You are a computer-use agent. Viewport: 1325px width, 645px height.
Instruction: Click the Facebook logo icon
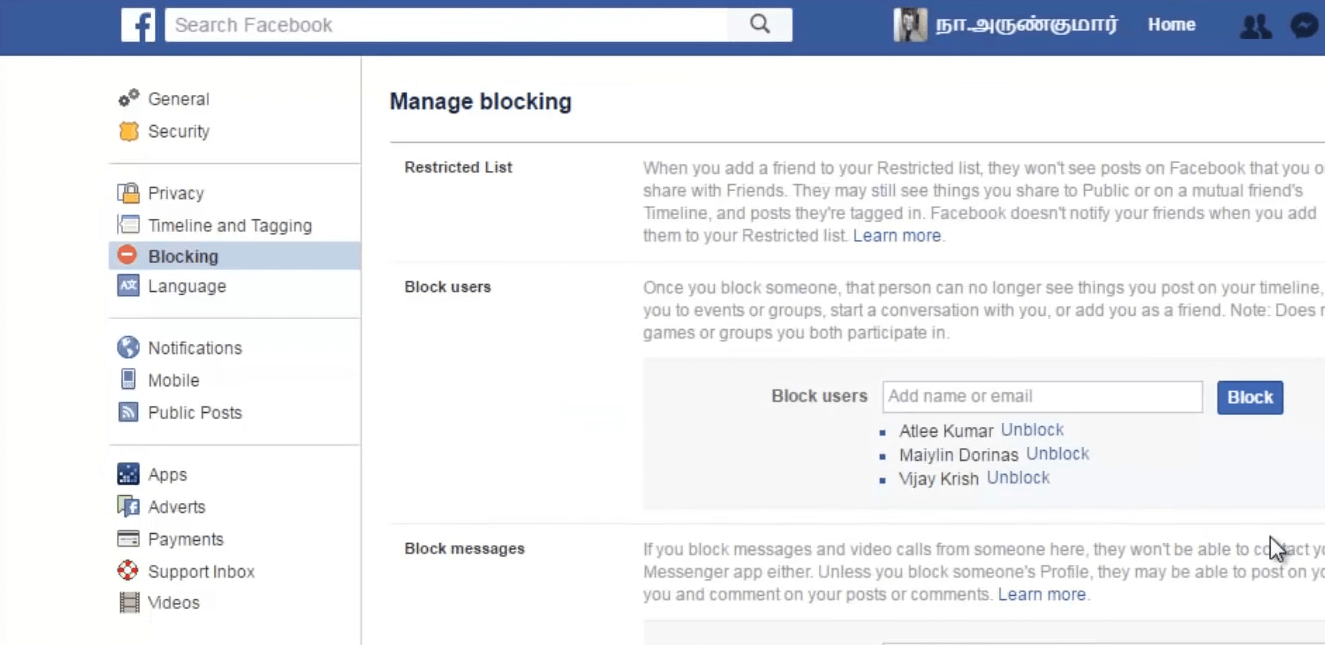[x=138, y=25]
